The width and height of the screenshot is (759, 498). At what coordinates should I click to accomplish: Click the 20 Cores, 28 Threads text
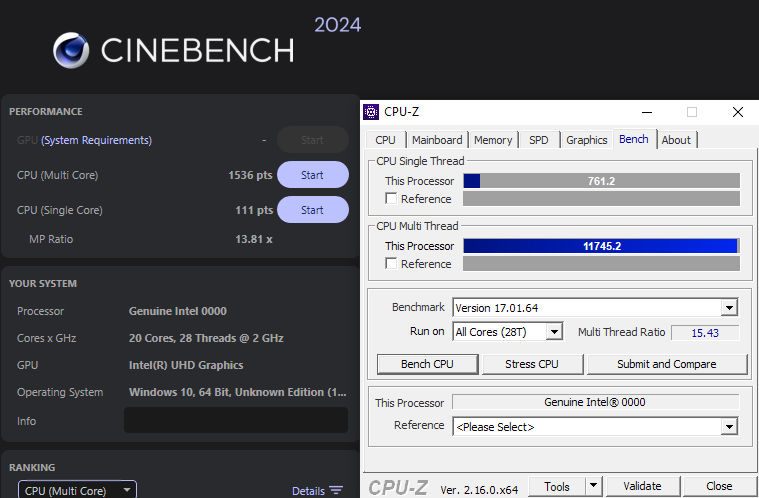point(206,338)
